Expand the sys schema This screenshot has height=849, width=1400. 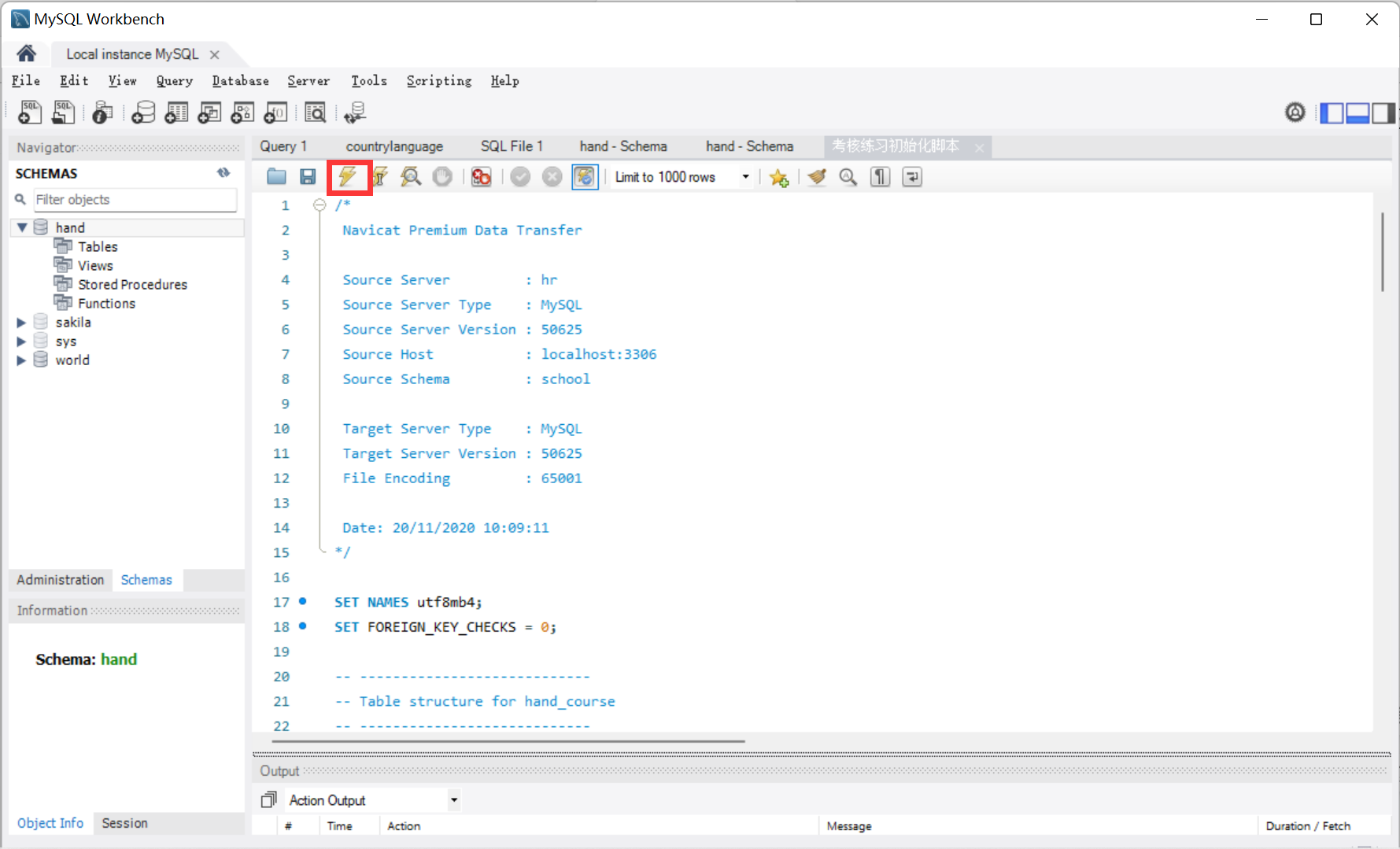tap(21, 341)
